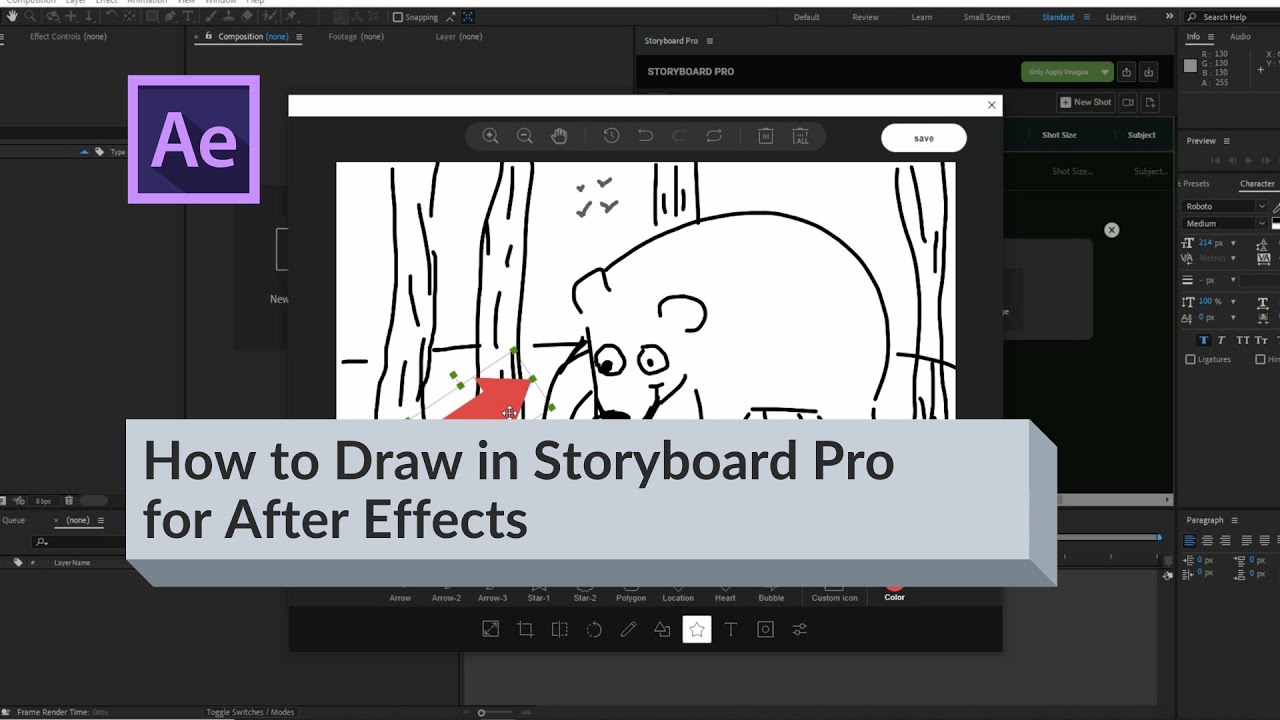Click the Color picker in icon row

(894, 592)
